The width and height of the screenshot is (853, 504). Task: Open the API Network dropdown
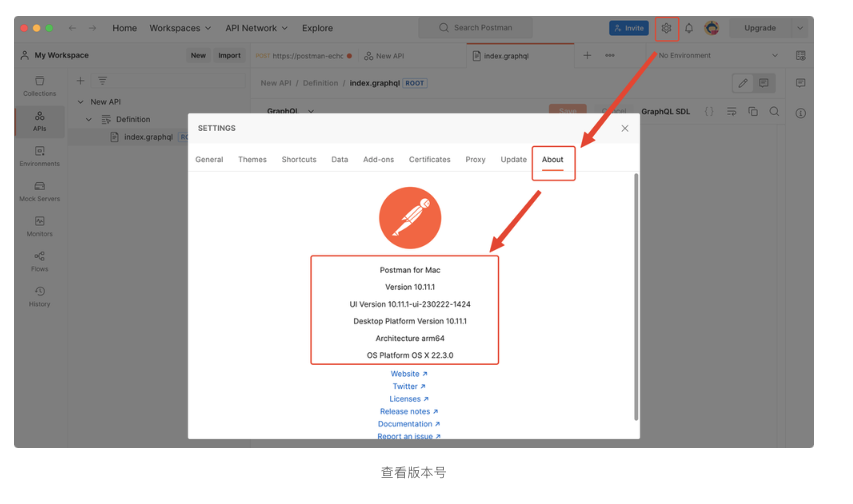256,28
